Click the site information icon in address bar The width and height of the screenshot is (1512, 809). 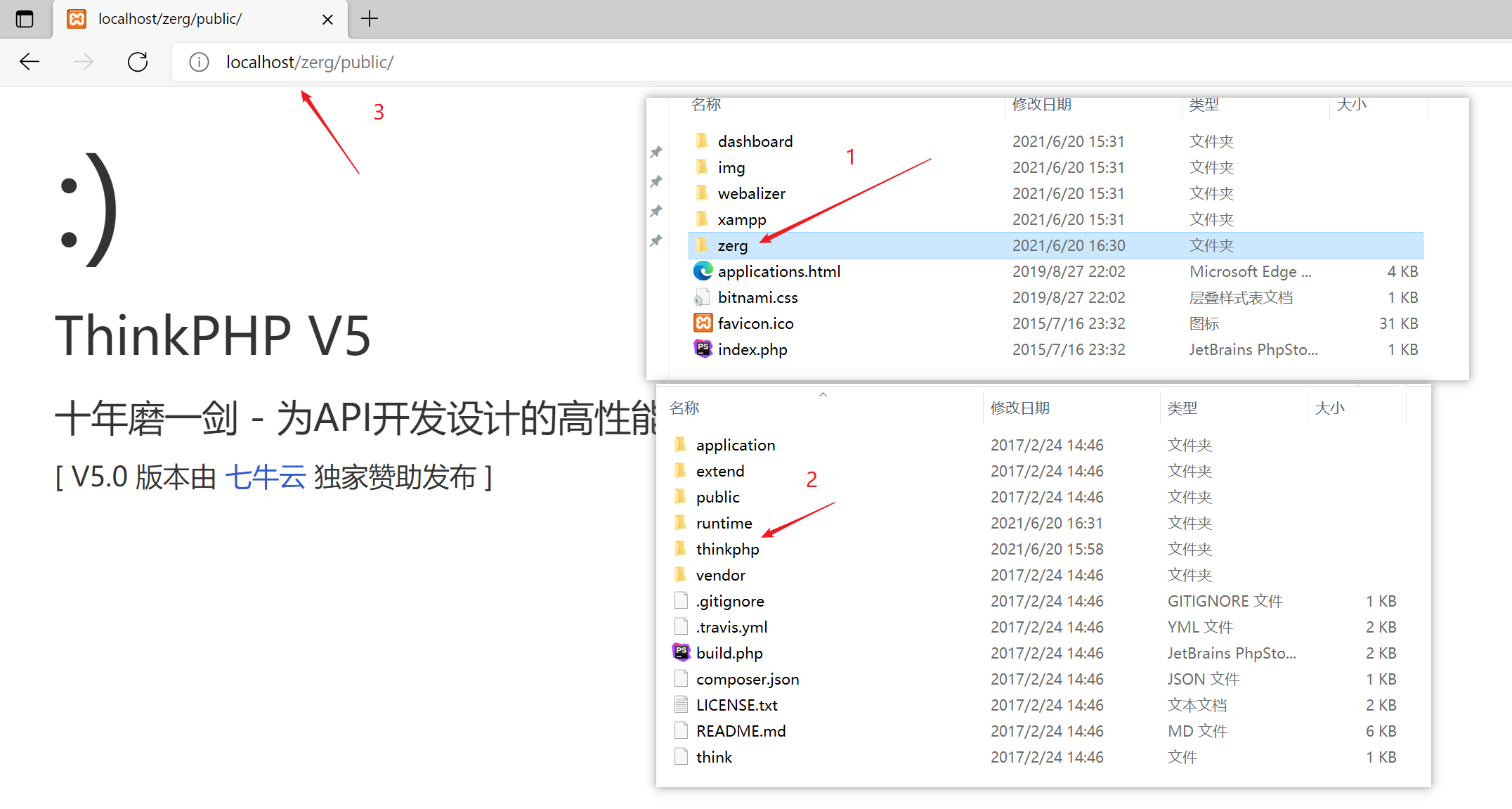[199, 62]
